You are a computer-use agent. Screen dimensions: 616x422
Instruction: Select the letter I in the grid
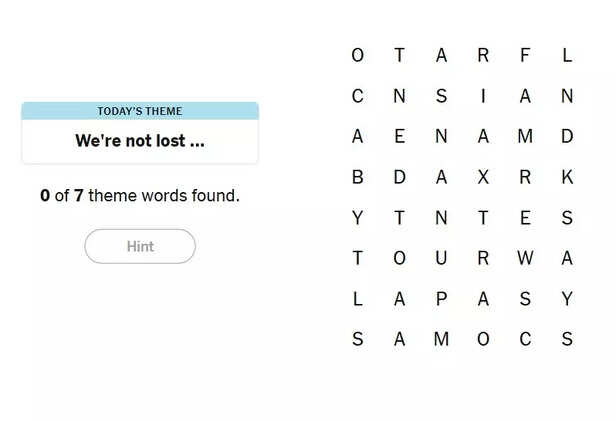(483, 97)
